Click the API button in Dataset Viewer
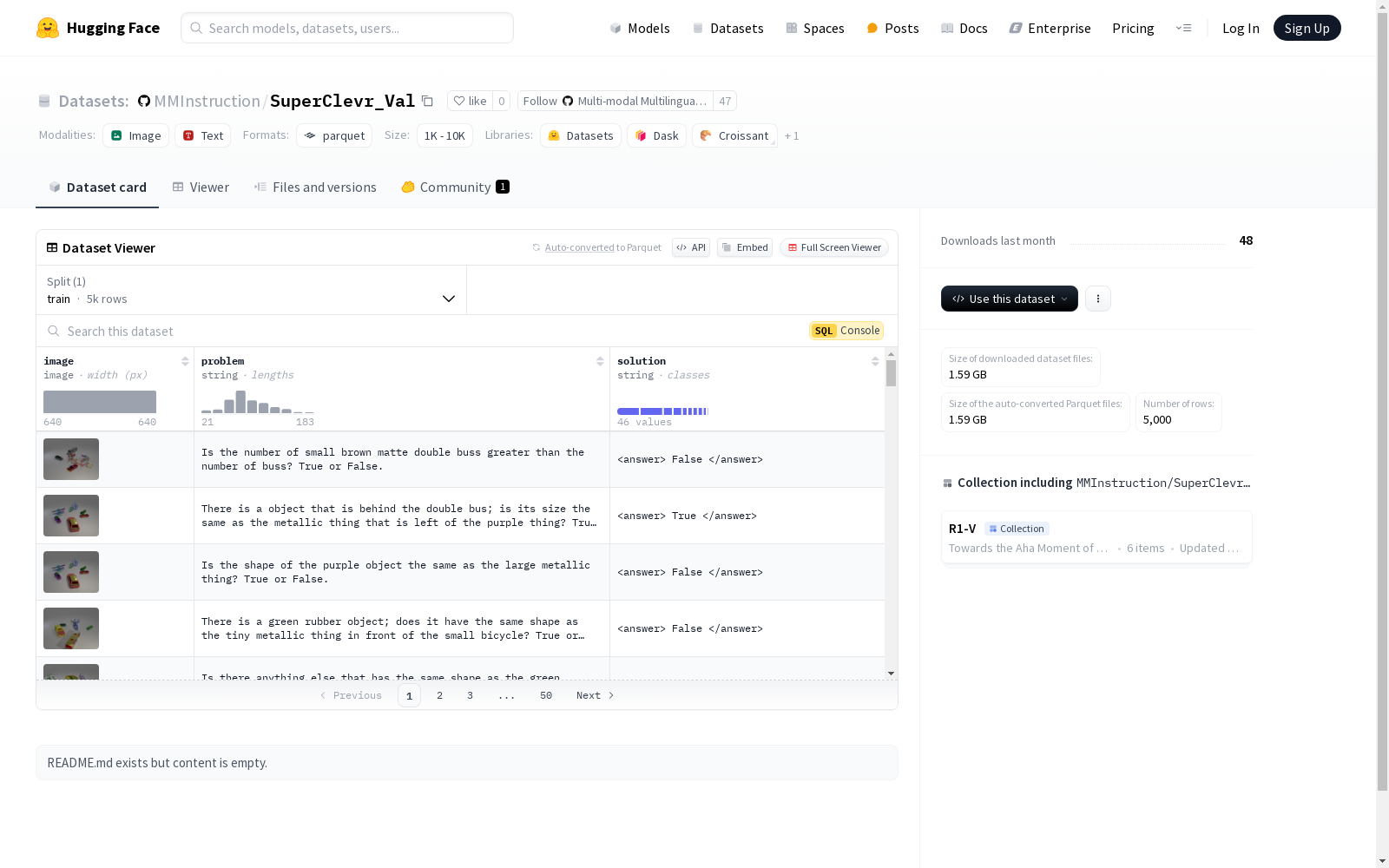The width and height of the screenshot is (1389, 868). pos(691,247)
